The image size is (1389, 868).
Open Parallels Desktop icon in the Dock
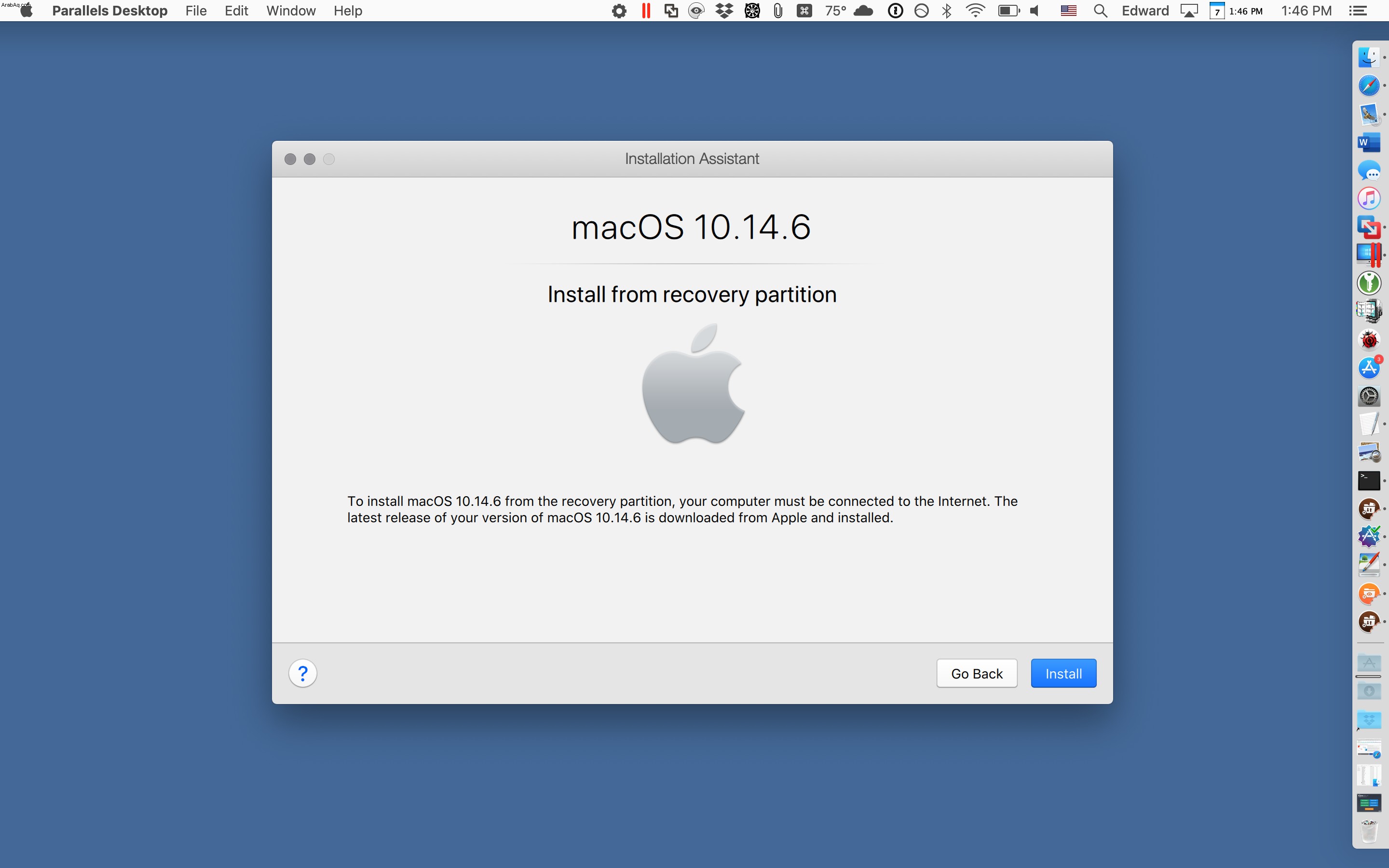[x=1368, y=254]
